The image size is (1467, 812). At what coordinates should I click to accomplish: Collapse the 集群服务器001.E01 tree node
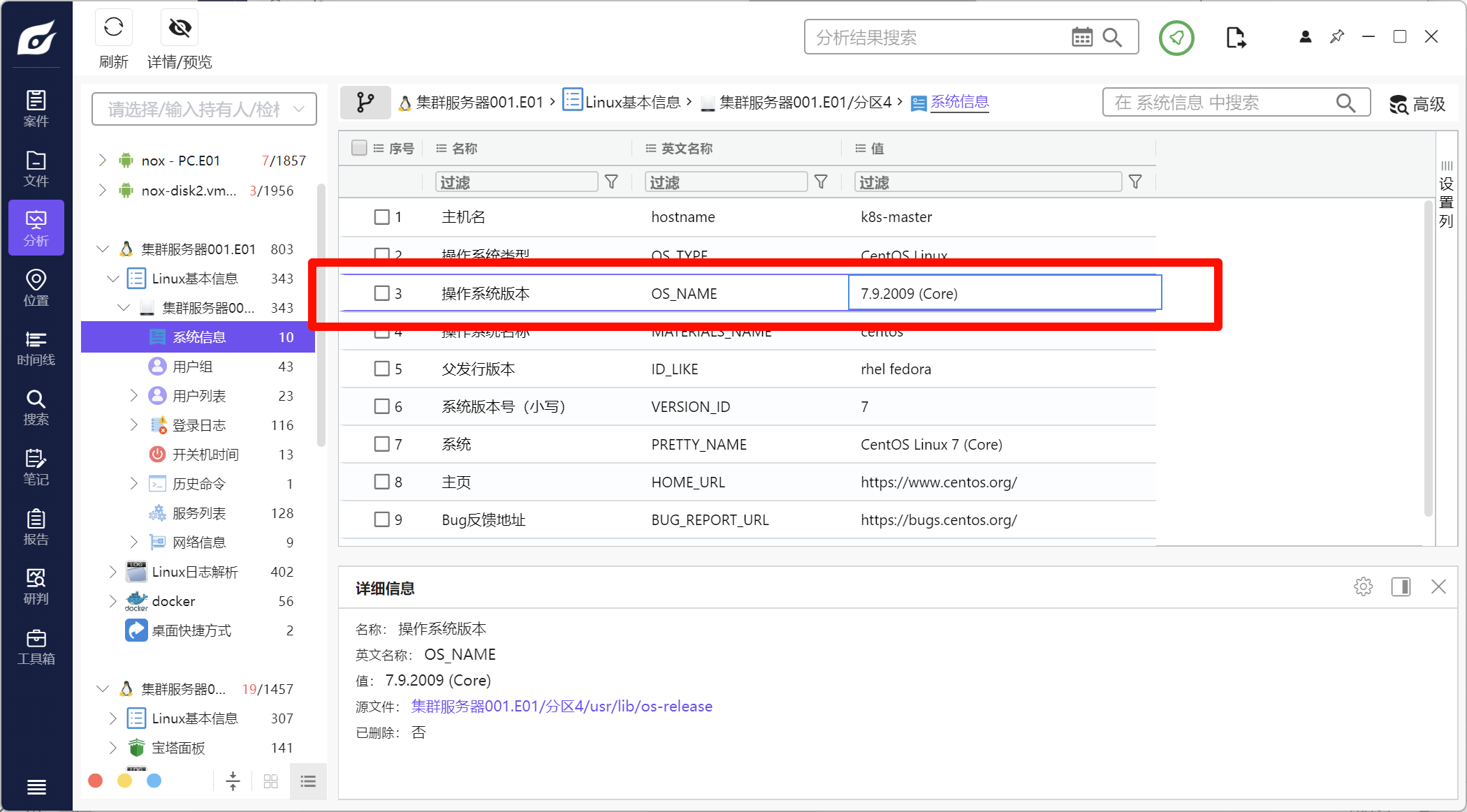[x=103, y=249]
